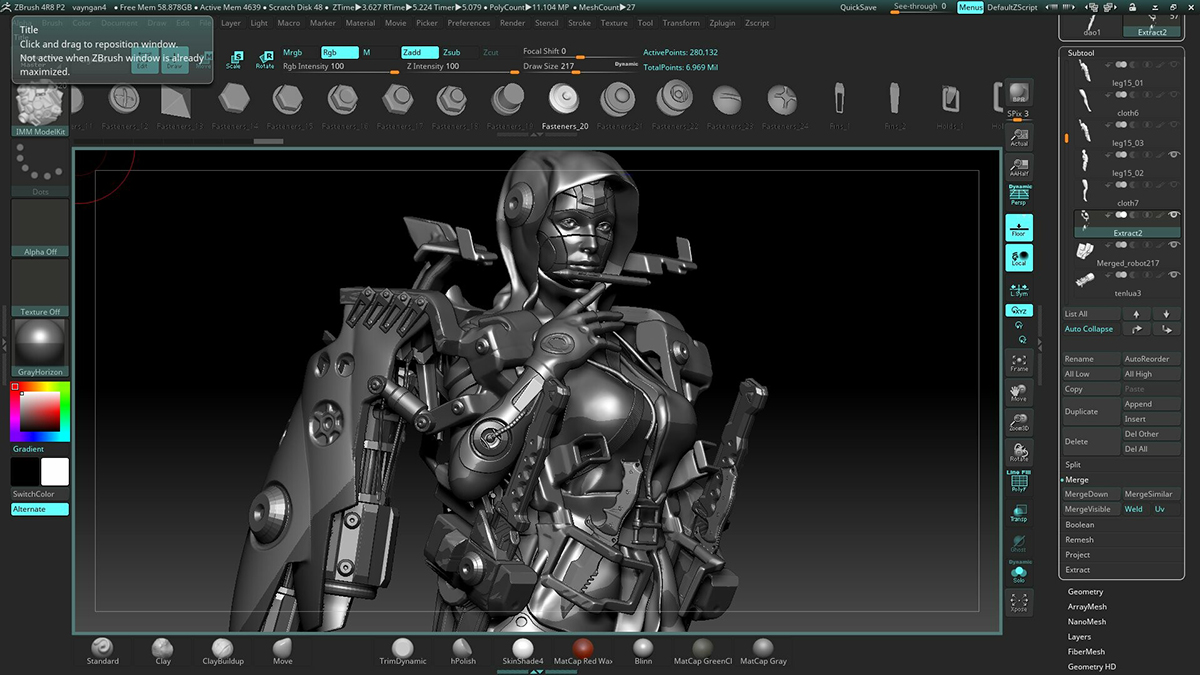Select the Rotate gizmo icon in top toolbar
1200x675 pixels.
point(265,60)
